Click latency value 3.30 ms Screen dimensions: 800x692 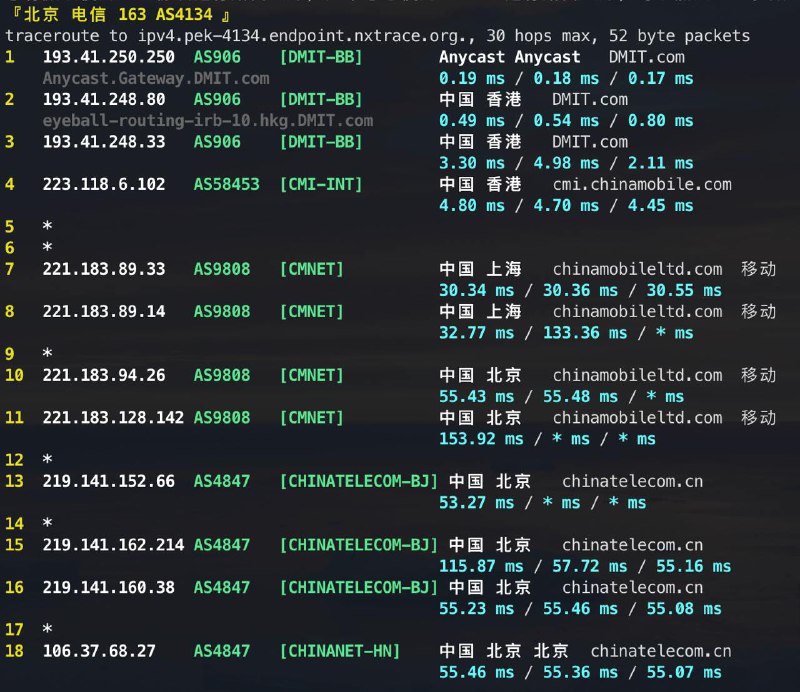coord(472,163)
